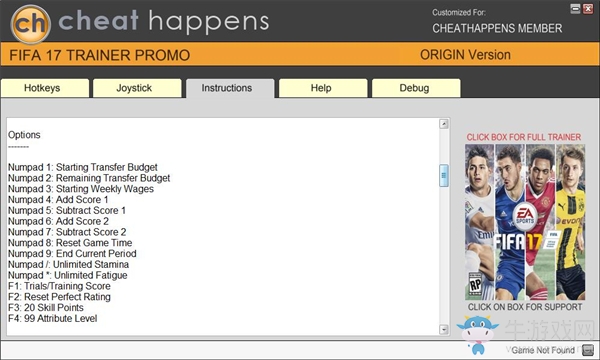Click the scrollbar down arrow in the instructions
This screenshot has width=600, height=360.
point(444,329)
